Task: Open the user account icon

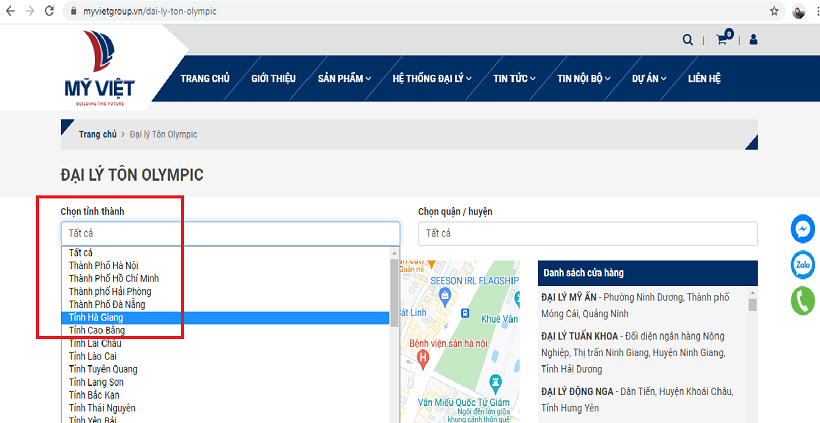Action: point(753,40)
